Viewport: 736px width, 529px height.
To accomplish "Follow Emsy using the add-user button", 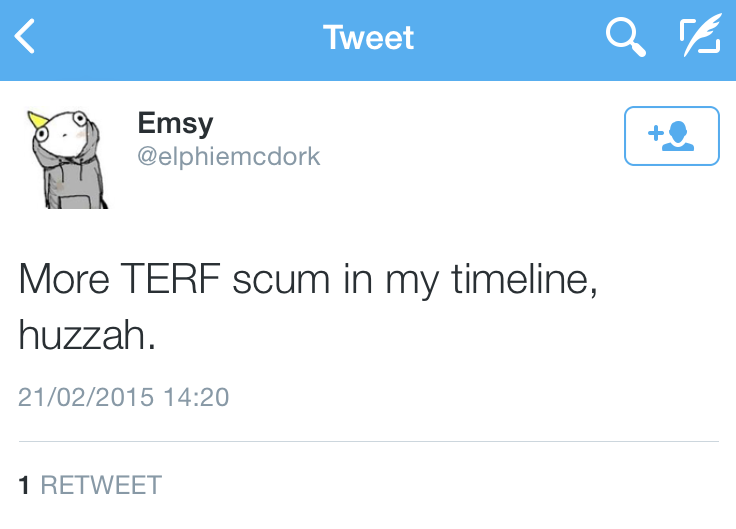I will pyautogui.click(x=671, y=135).
